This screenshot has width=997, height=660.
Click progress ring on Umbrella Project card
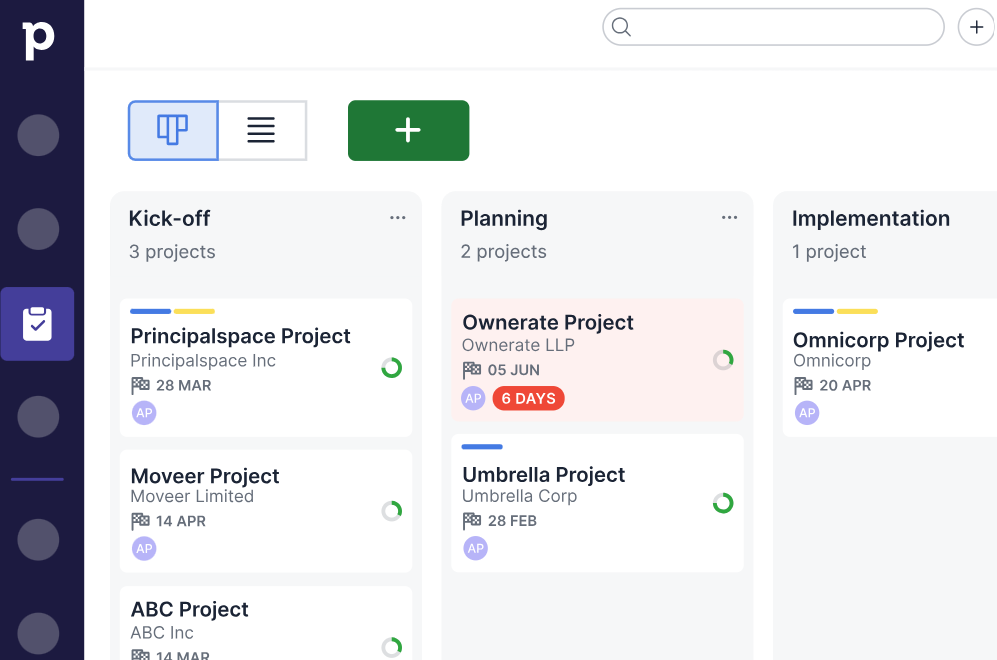coord(723,503)
